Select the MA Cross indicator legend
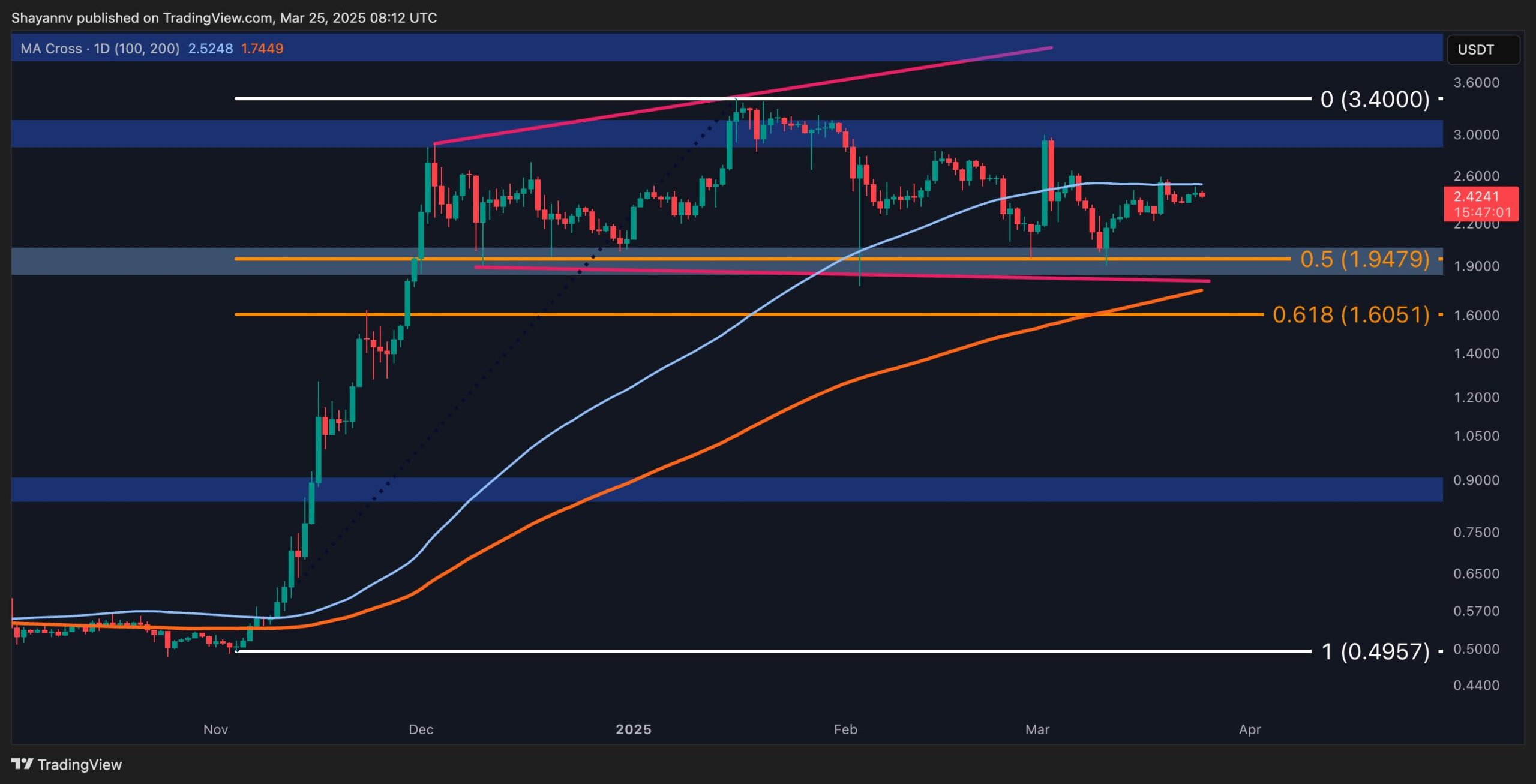This screenshot has width=1536, height=784. 100,49
